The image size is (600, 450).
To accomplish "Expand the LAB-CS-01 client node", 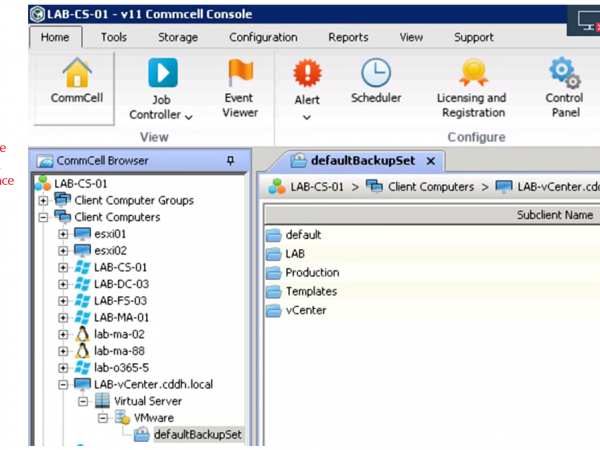I will [63, 267].
